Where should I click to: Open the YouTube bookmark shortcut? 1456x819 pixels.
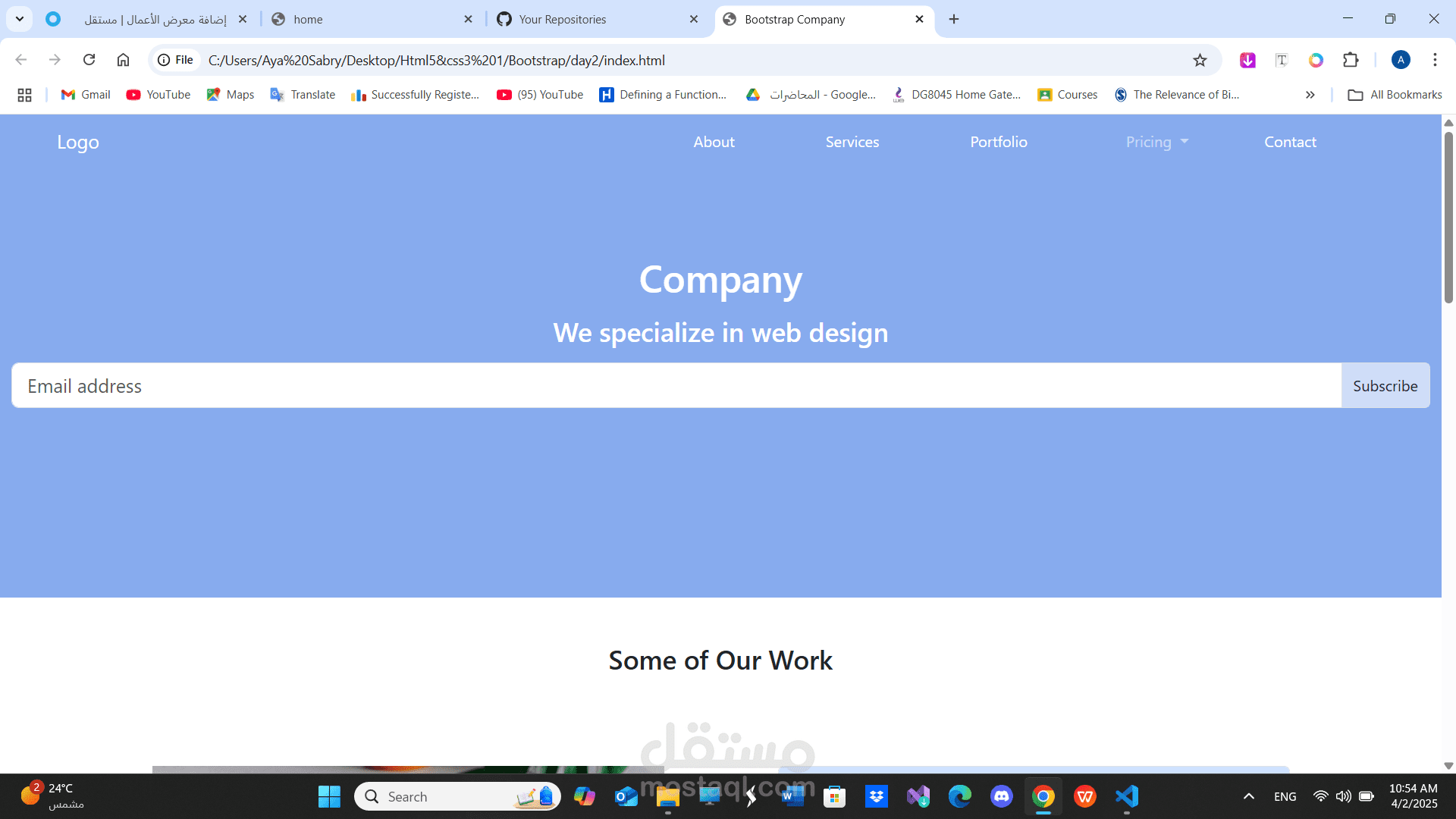point(158,94)
